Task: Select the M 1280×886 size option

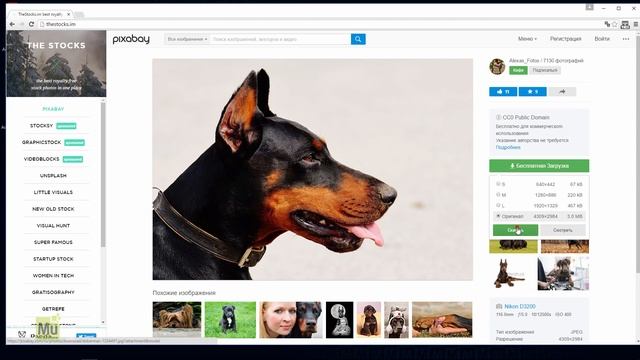Action: pyautogui.click(x=539, y=195)
